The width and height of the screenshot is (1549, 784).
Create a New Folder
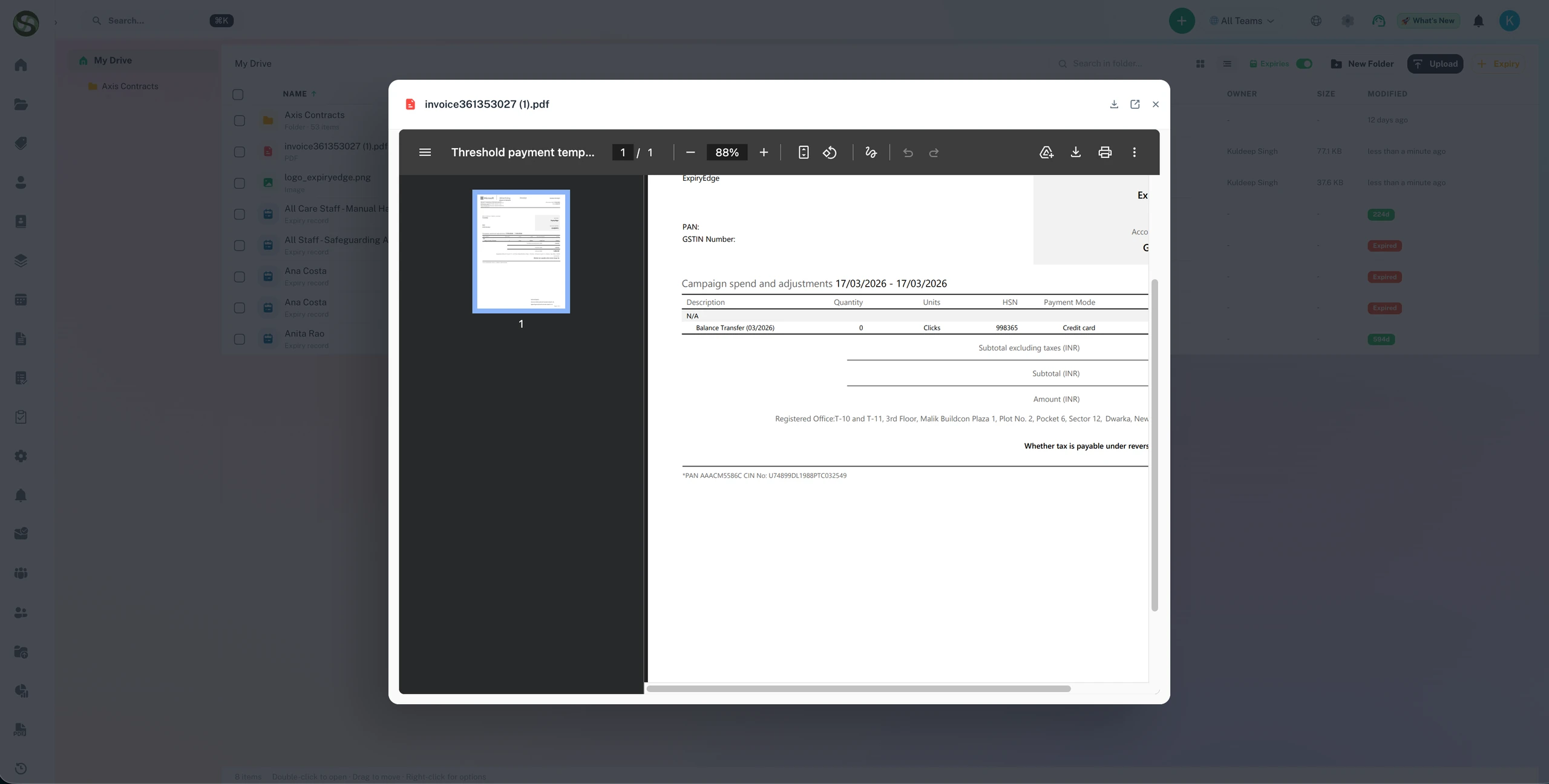tap(1363, 64)
